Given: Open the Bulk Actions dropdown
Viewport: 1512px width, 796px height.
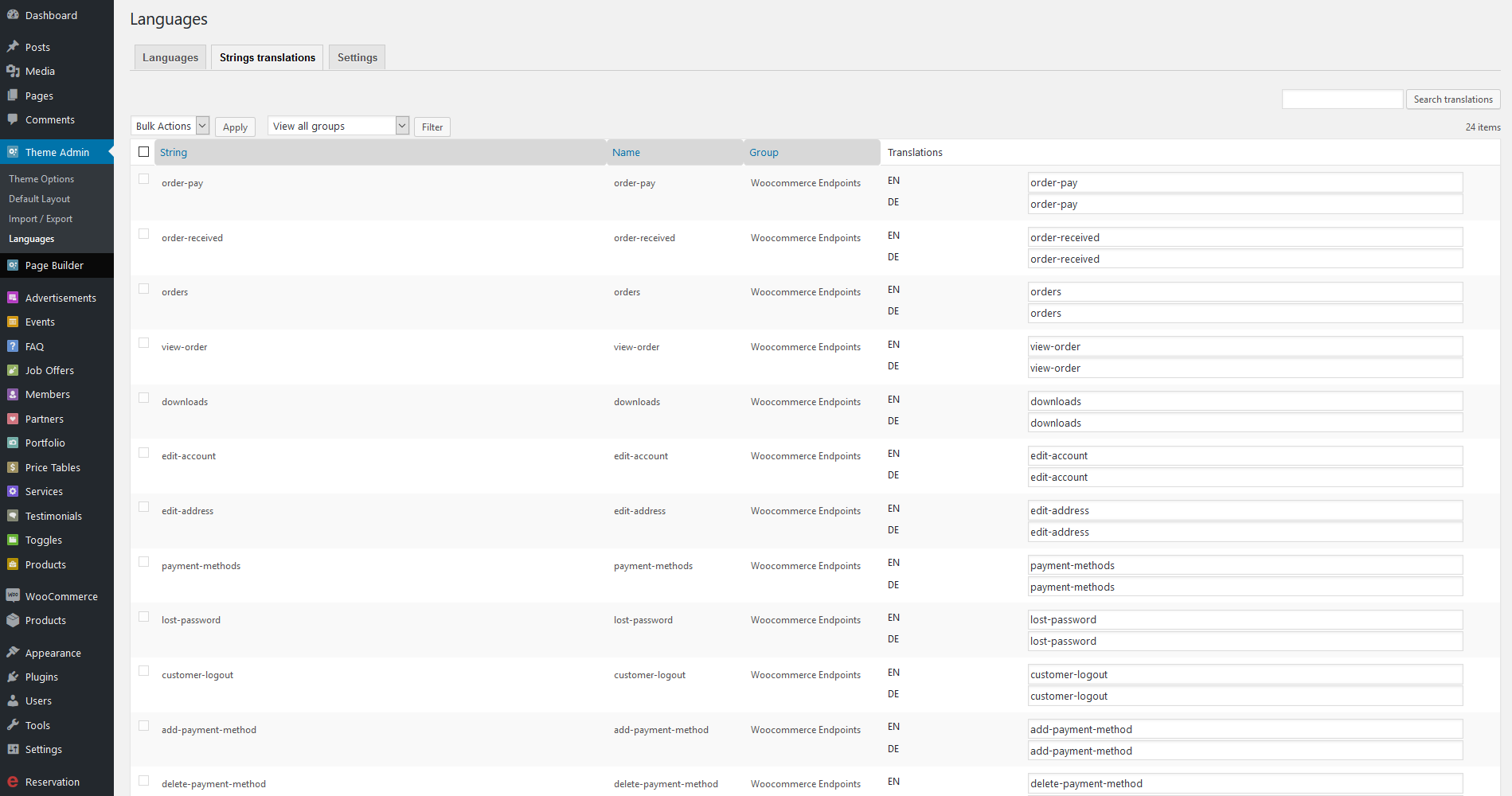Looking at the screenshot, I should [170, 126].
